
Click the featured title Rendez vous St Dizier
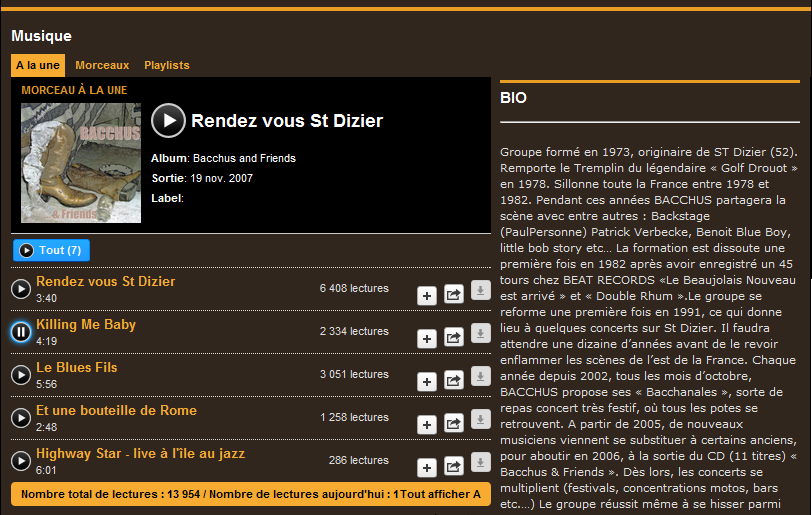tap(287, 121)
